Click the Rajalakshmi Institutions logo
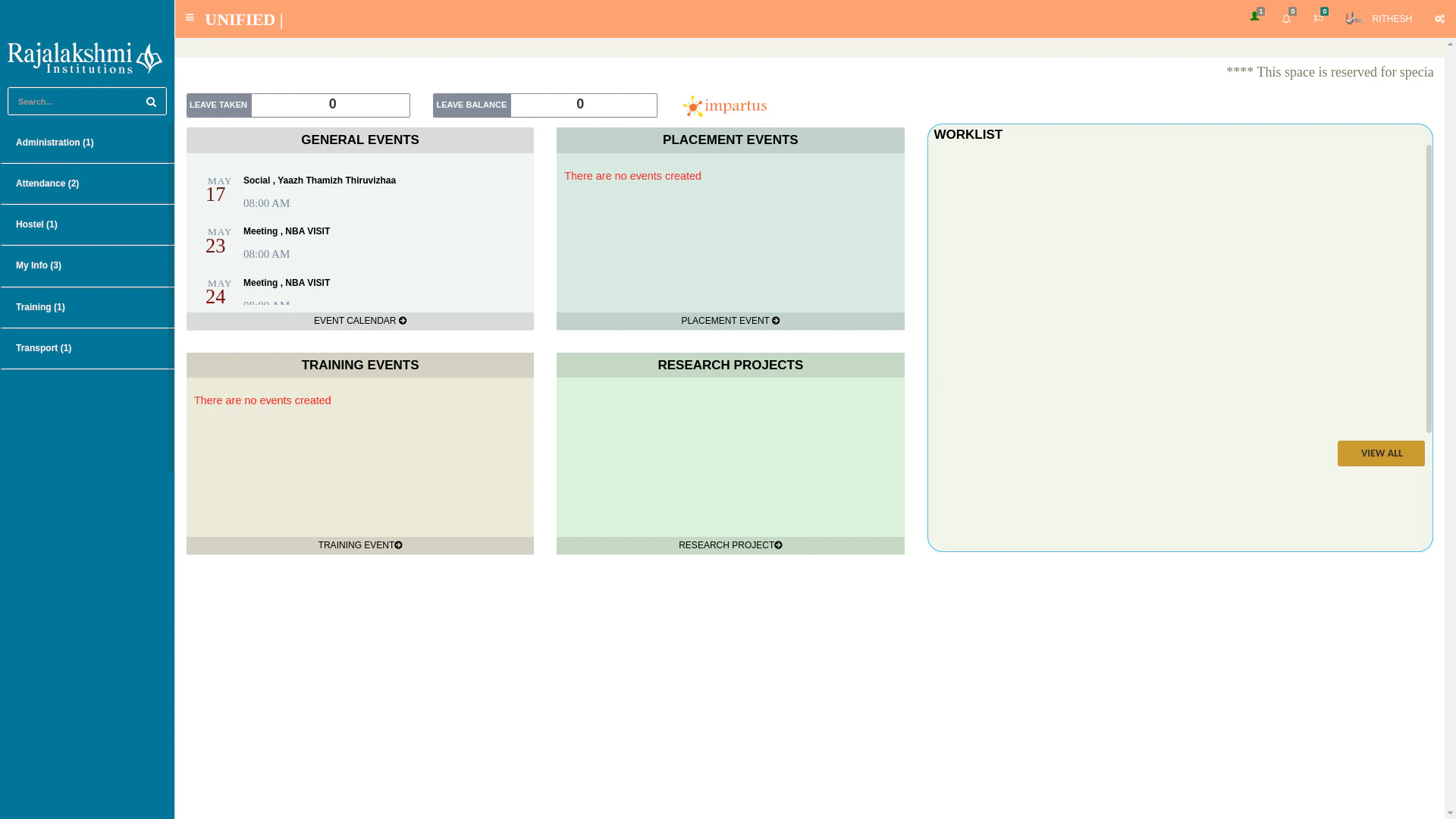Image resolution: width=1456 pixels, height=819 pixels. coord(85,58)
